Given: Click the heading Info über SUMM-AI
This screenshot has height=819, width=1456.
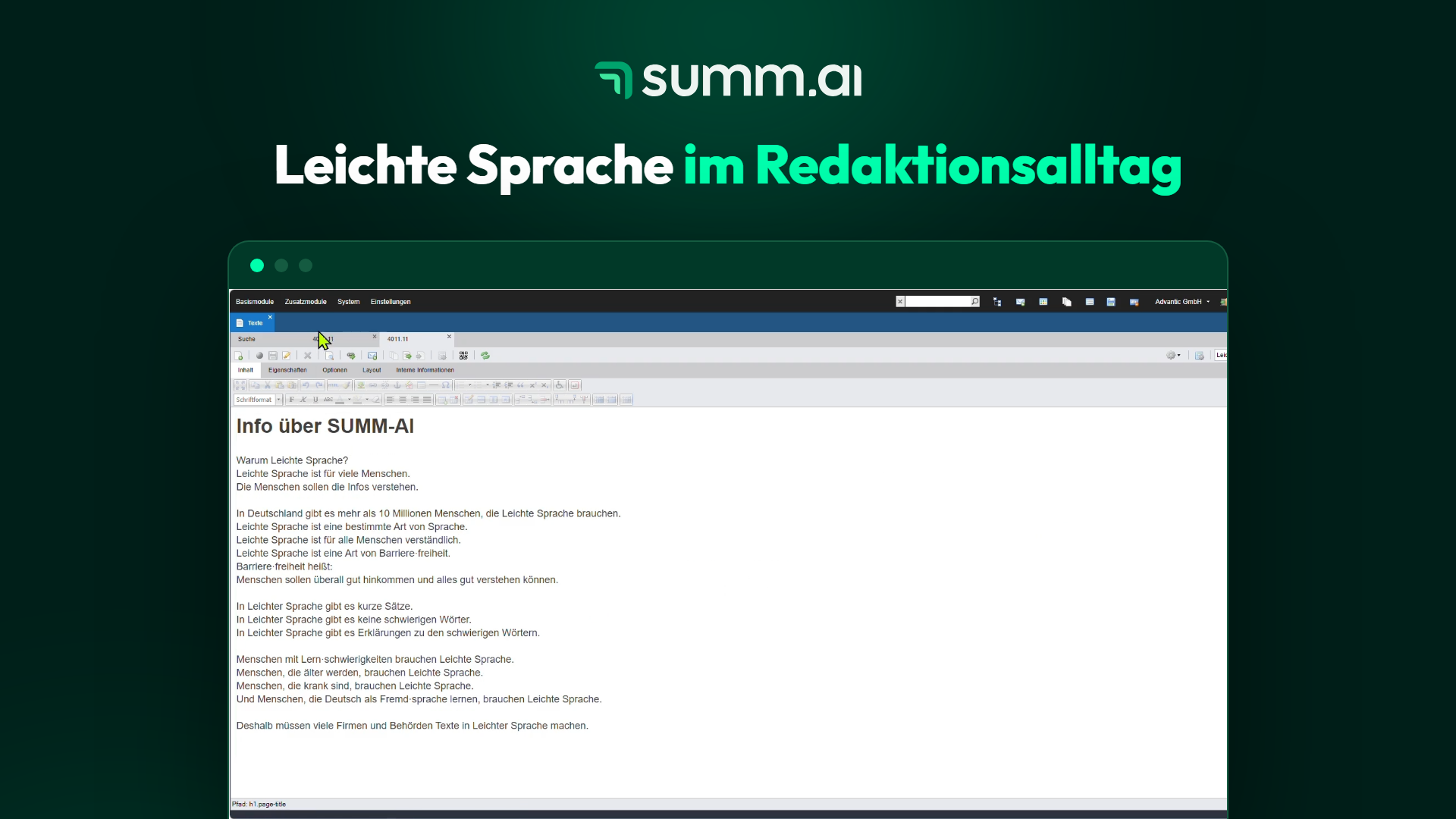Looking at the screenshot, I should pos(325,426).
